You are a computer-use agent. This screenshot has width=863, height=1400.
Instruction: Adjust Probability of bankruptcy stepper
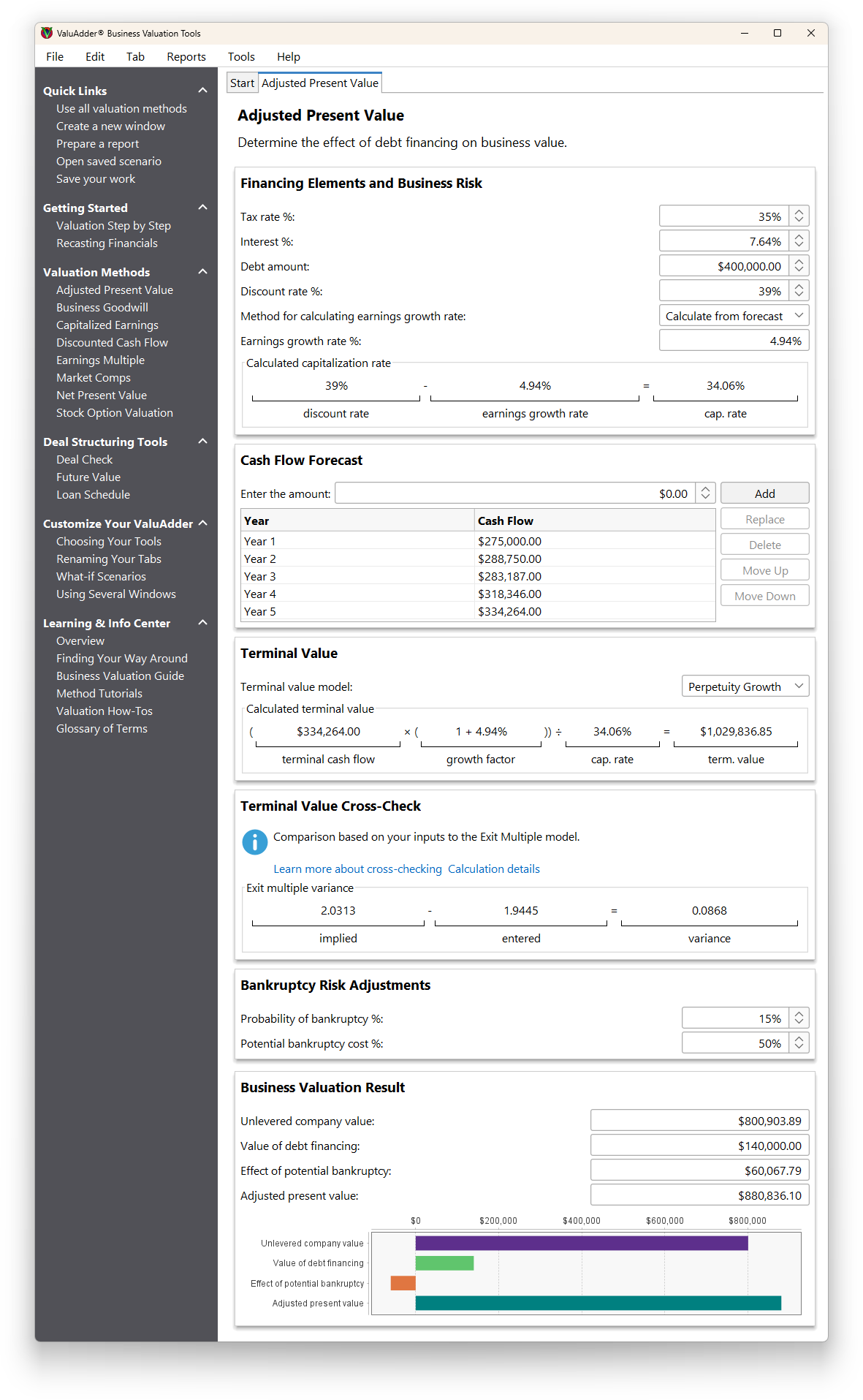pos(799,1018)
